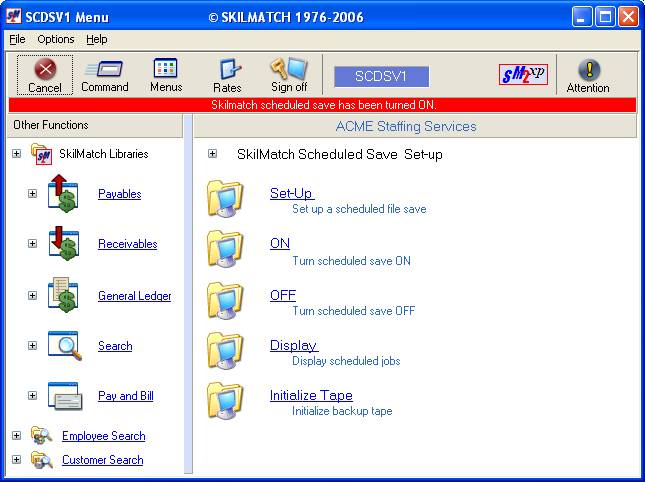Image resolution: width=645 pixels, height=482 pixels.
Task: Click the ON link
Action: (280, 243)
